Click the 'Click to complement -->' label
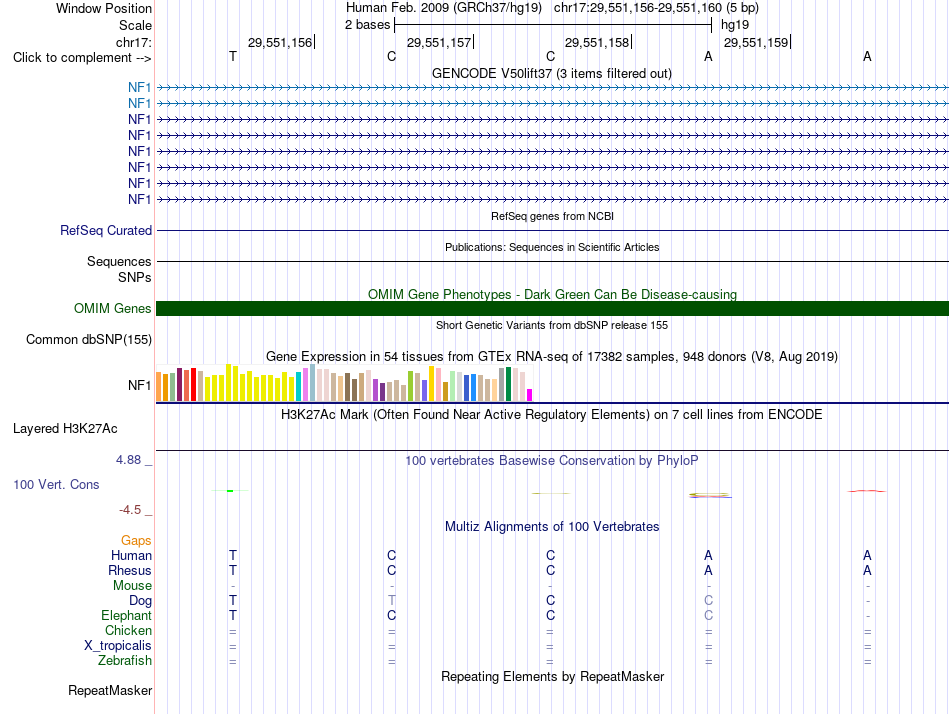The width and height of the screenshot is (950, 714). (x=82, y=58)
